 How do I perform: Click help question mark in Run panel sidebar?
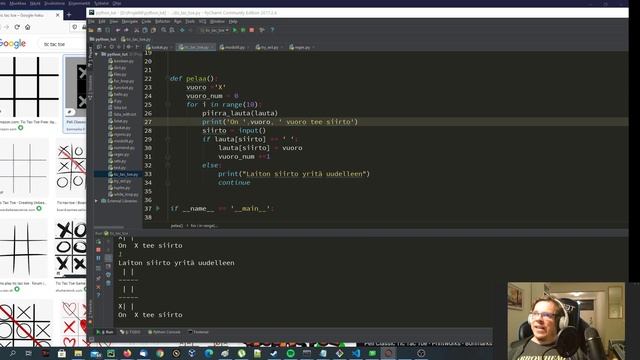click(x=98, y=295)
